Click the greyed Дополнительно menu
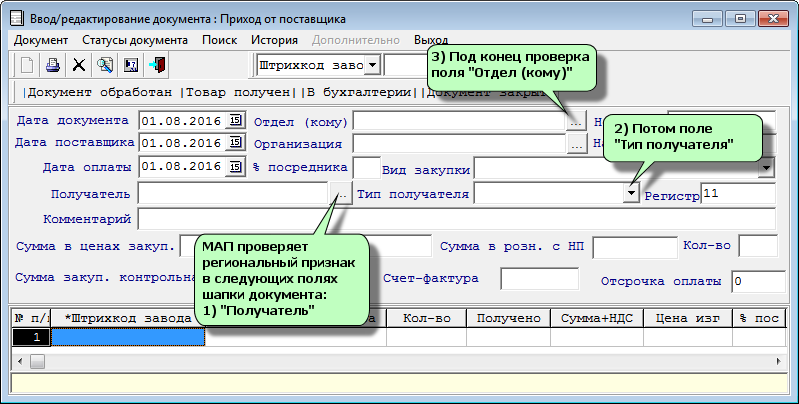 (x=356, y=40)
